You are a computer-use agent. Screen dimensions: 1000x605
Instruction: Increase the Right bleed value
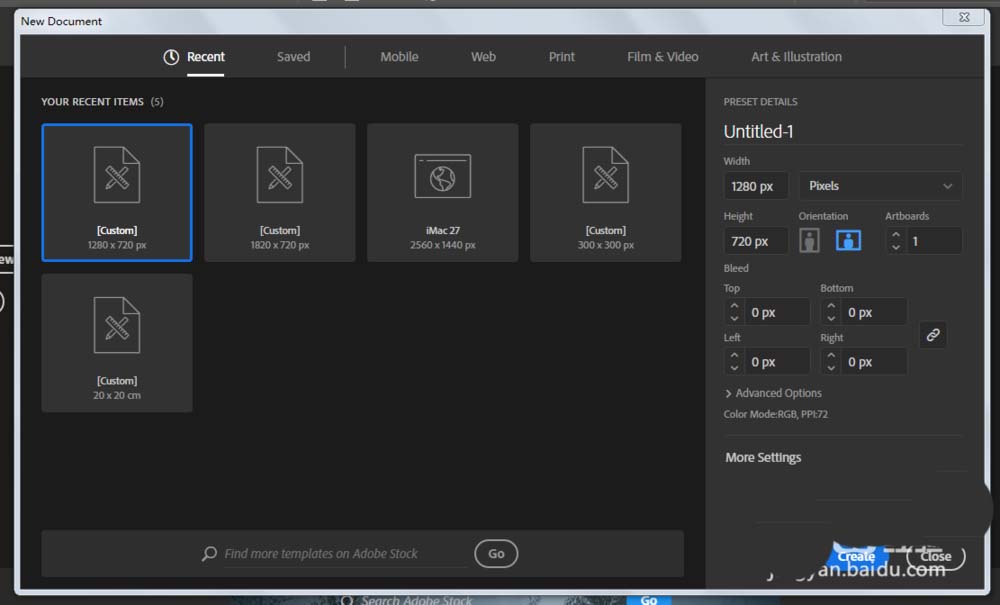pyautogui.click(x=831, y=355)
